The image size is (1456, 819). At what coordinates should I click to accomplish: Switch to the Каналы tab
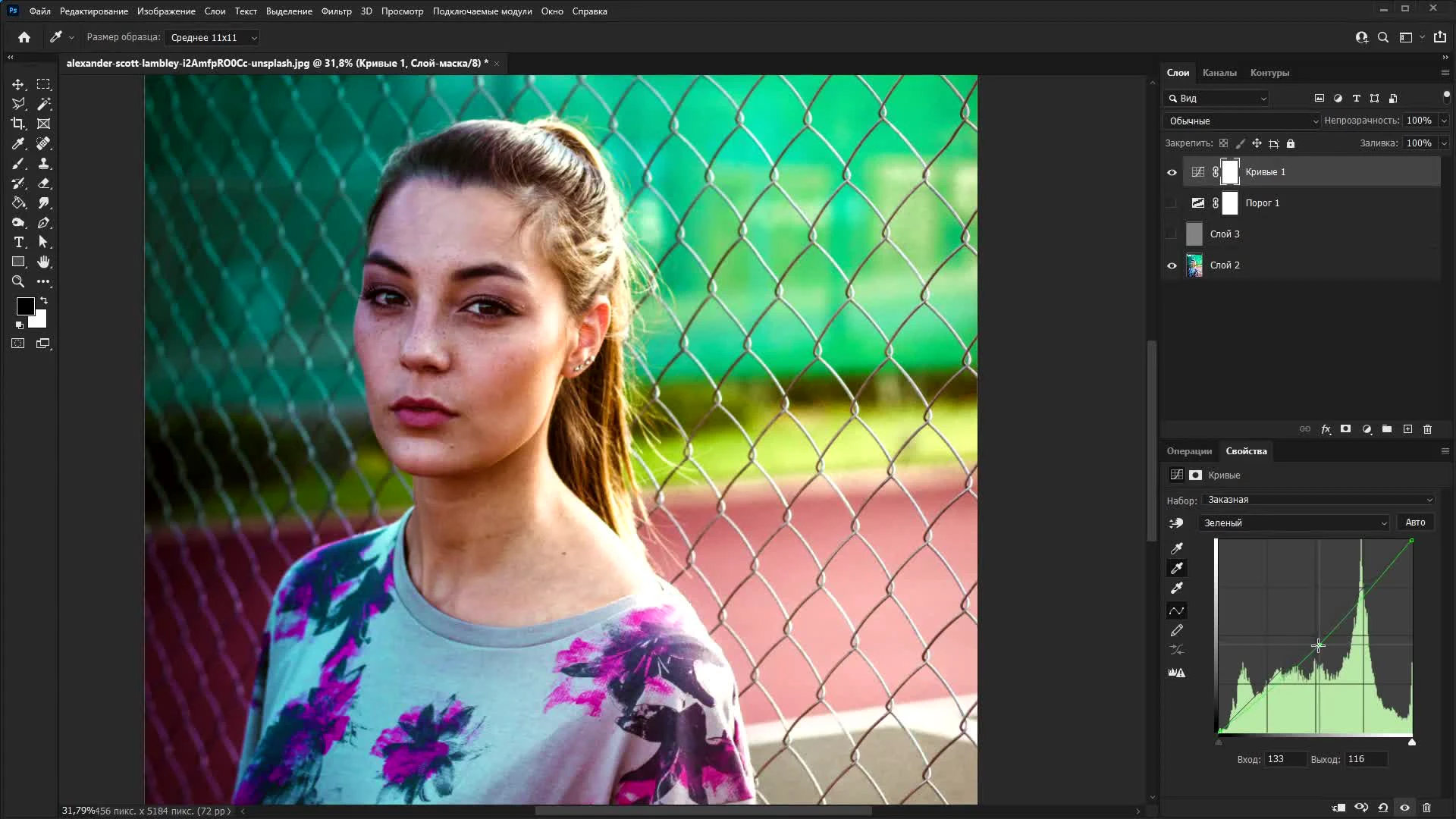coord(1219,73)
